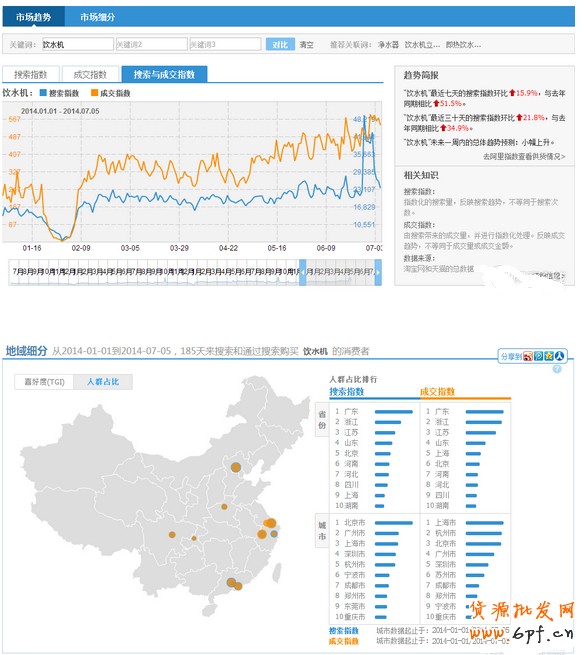This screenshot has width=584, height=655.
Task: Switch map to 人群占比 view
Action: tap(103, 382)
